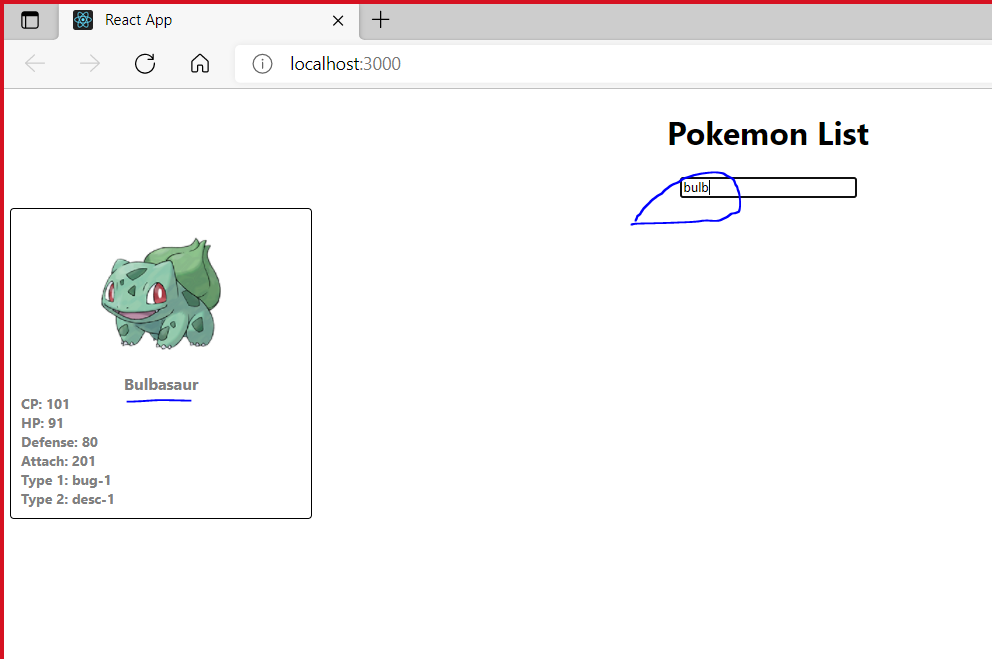The image size is (992, 659).
Task: View site information icon
Action: pyautogui.click(x=262, y=64)
